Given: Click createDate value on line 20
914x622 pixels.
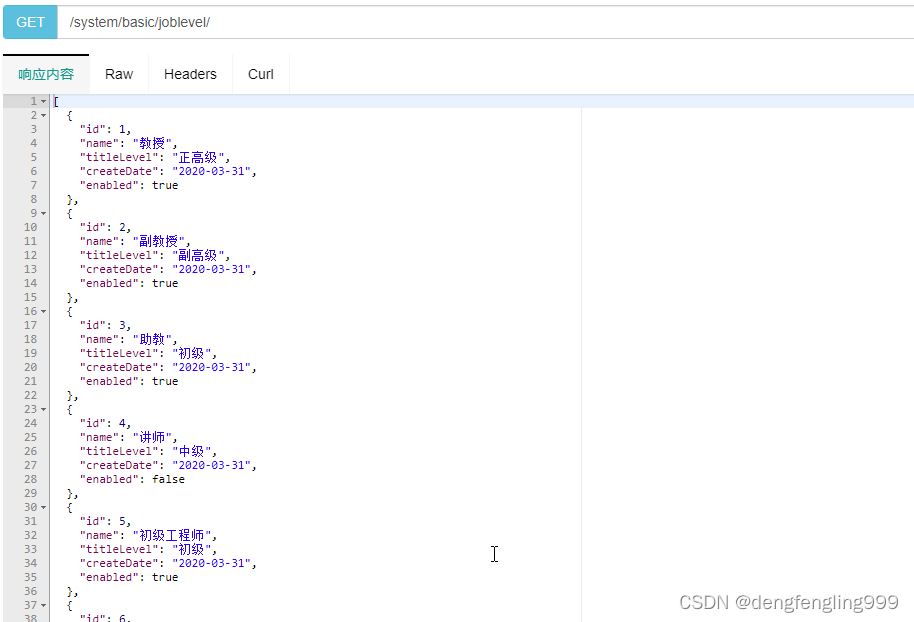Looking at the screenshot, I should click(212, 367).
